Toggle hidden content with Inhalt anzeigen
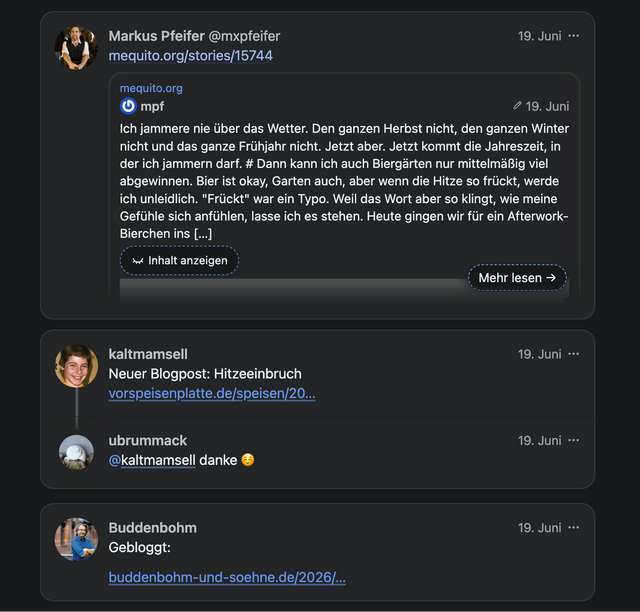 tap(179, 260)
